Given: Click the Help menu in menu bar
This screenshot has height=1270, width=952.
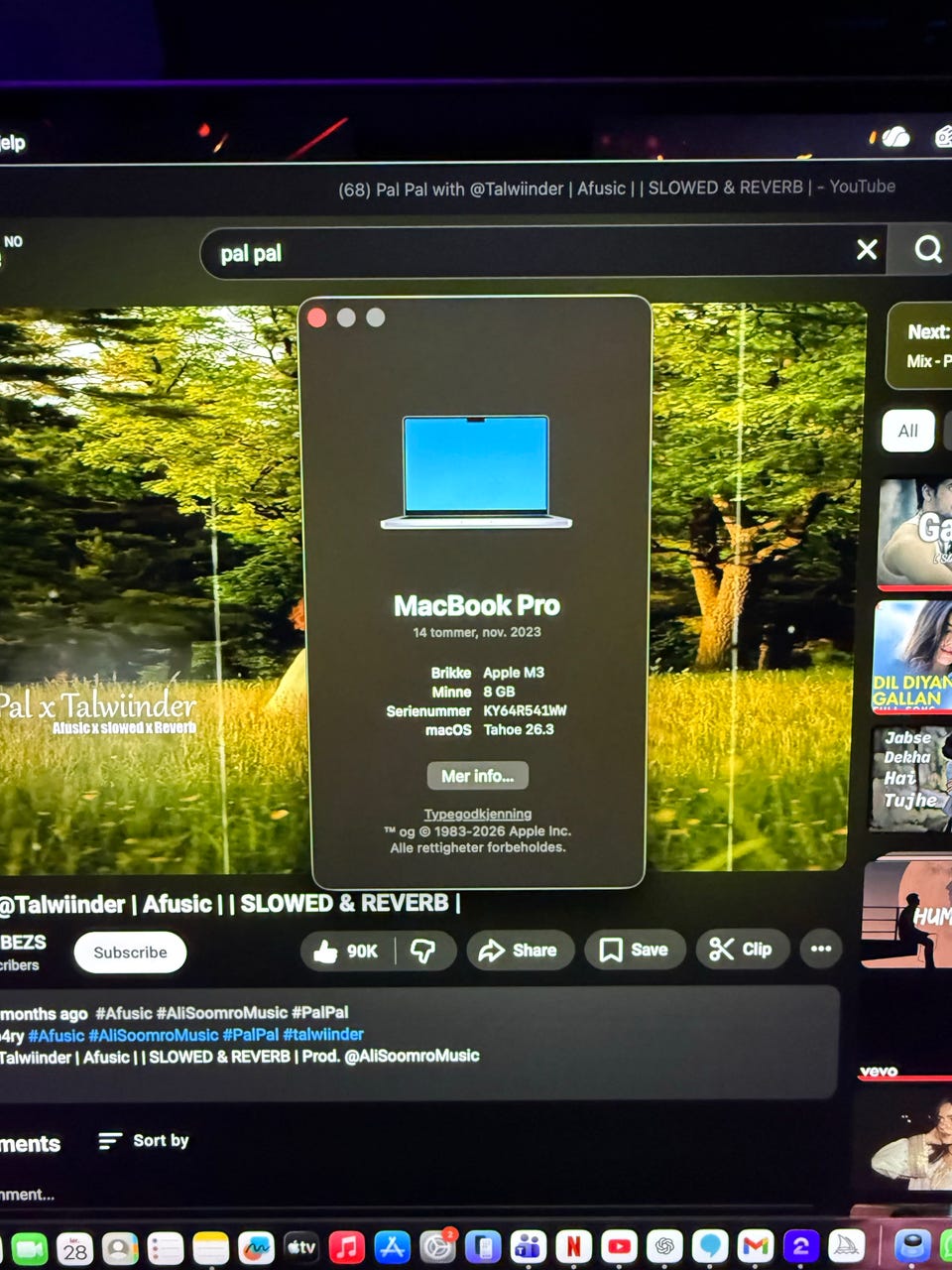Looking at the screenshot, I should (x=12, y=143).
